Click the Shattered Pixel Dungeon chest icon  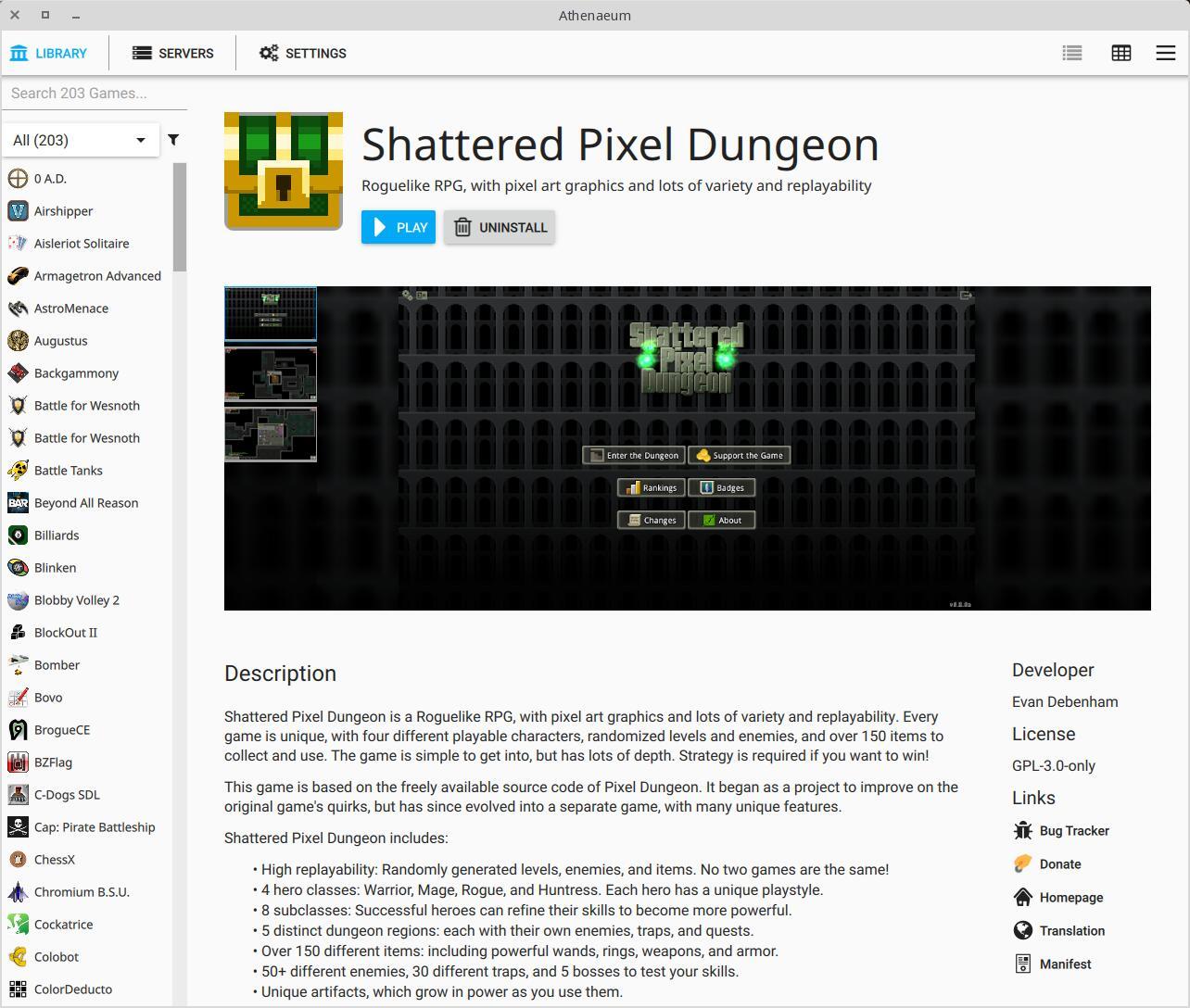[284, 171]
